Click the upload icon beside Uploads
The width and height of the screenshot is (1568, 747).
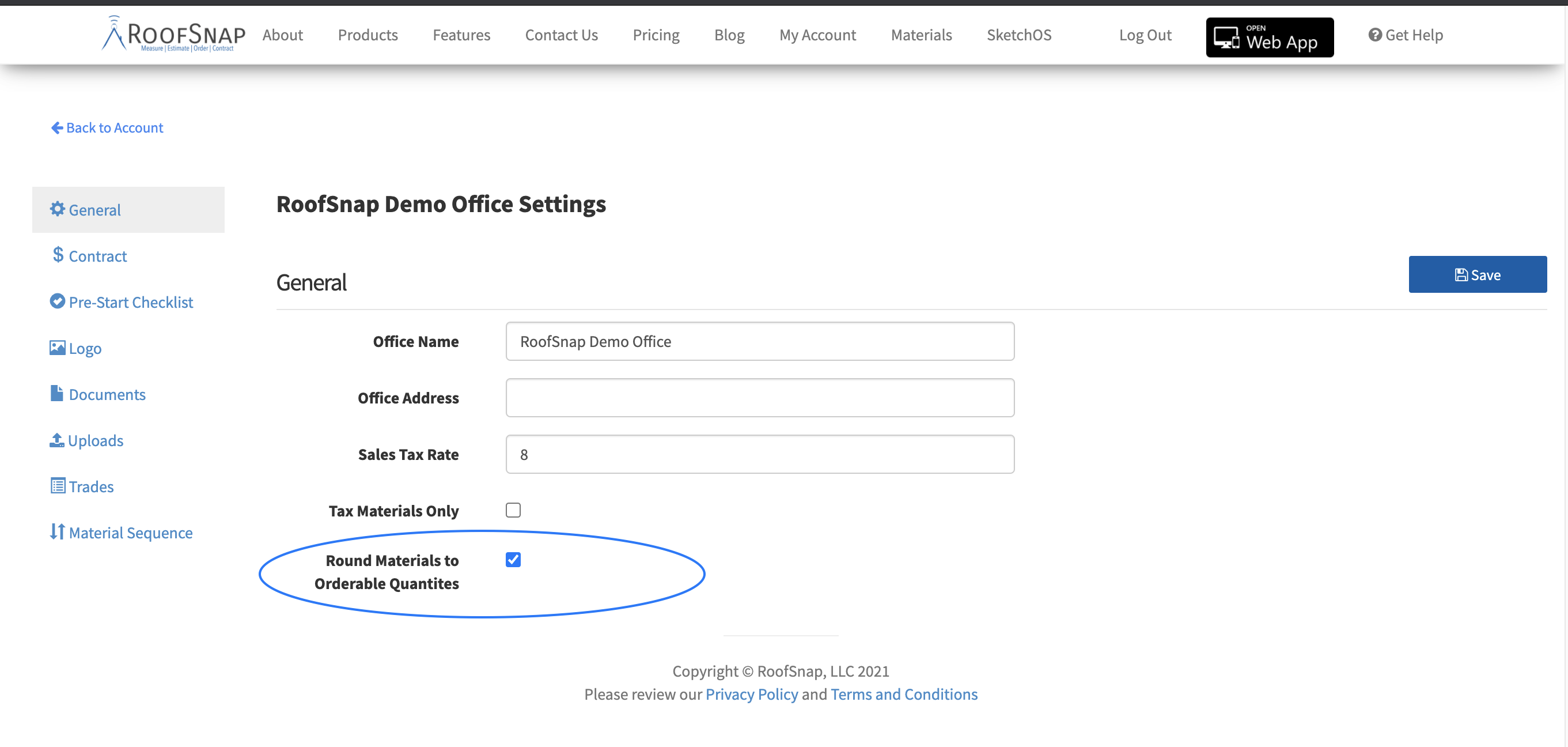click(56, 439)
